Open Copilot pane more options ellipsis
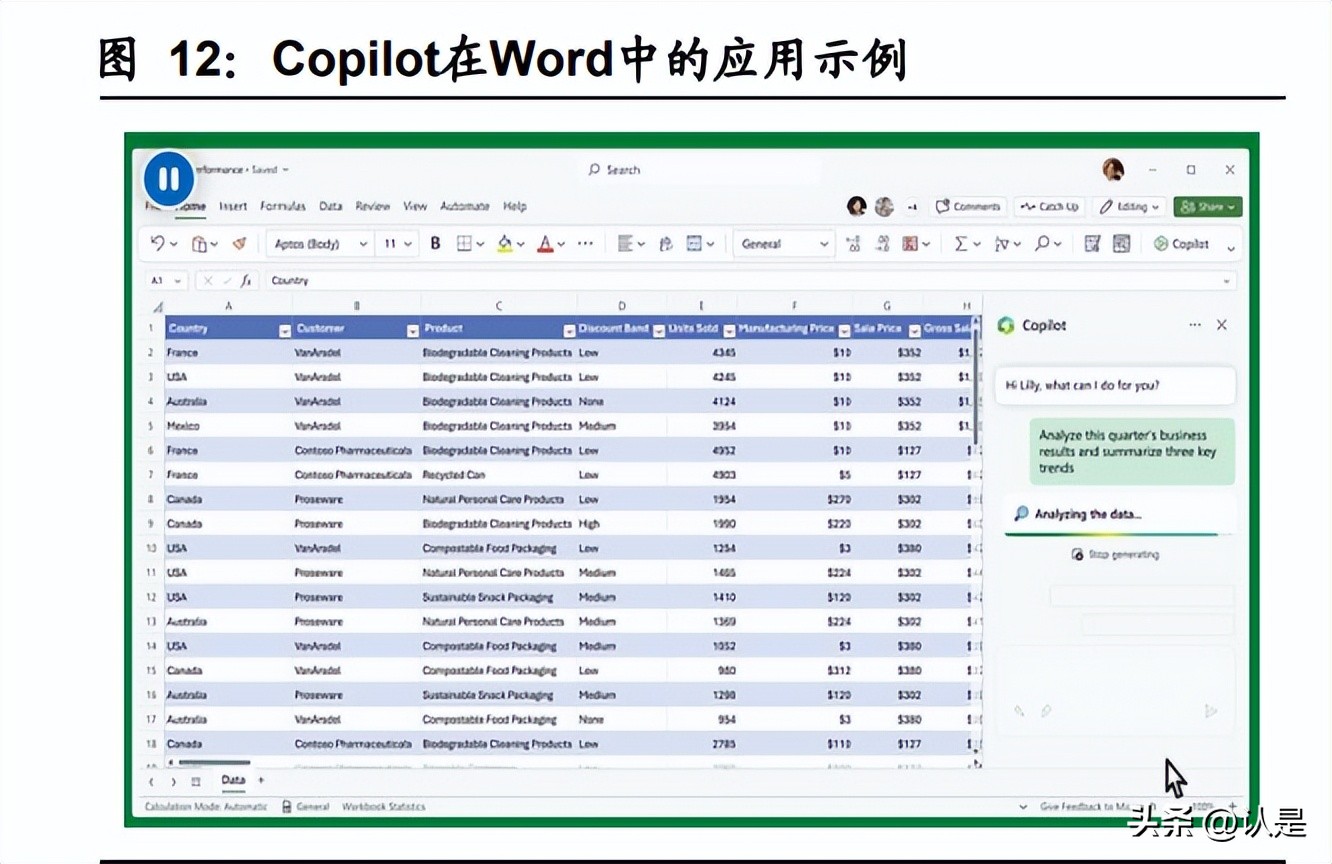Screen dimensions: 1332x864 pos(1195,325)
